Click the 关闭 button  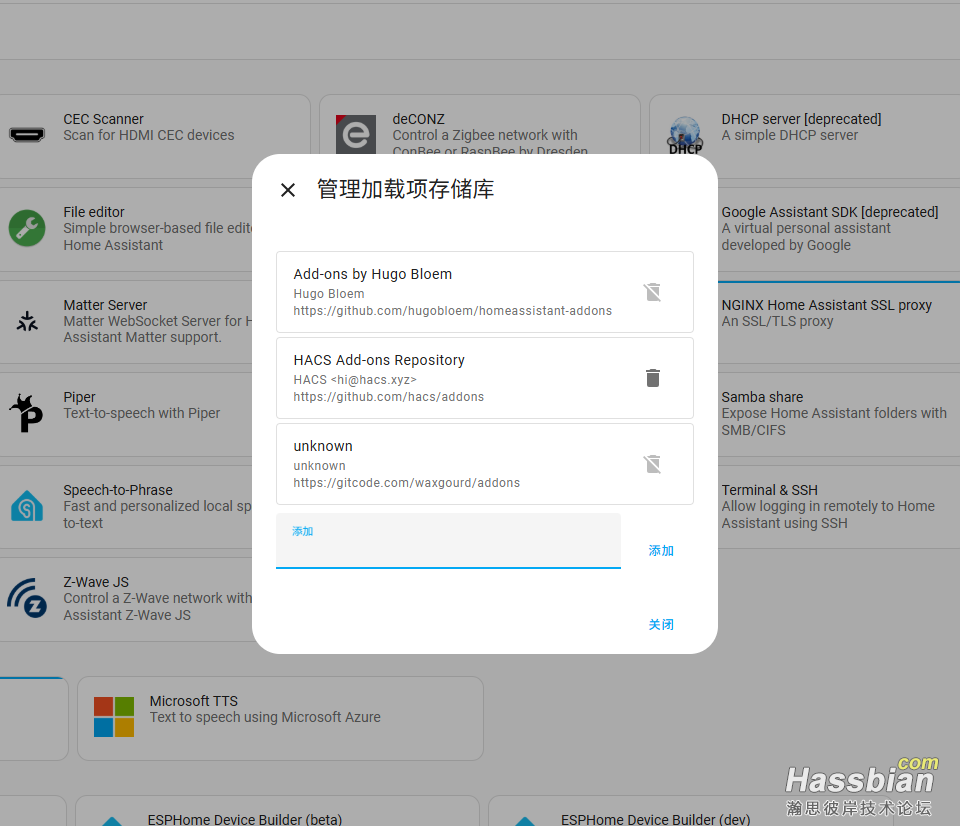pyautogui.click(x=661, y=625)
